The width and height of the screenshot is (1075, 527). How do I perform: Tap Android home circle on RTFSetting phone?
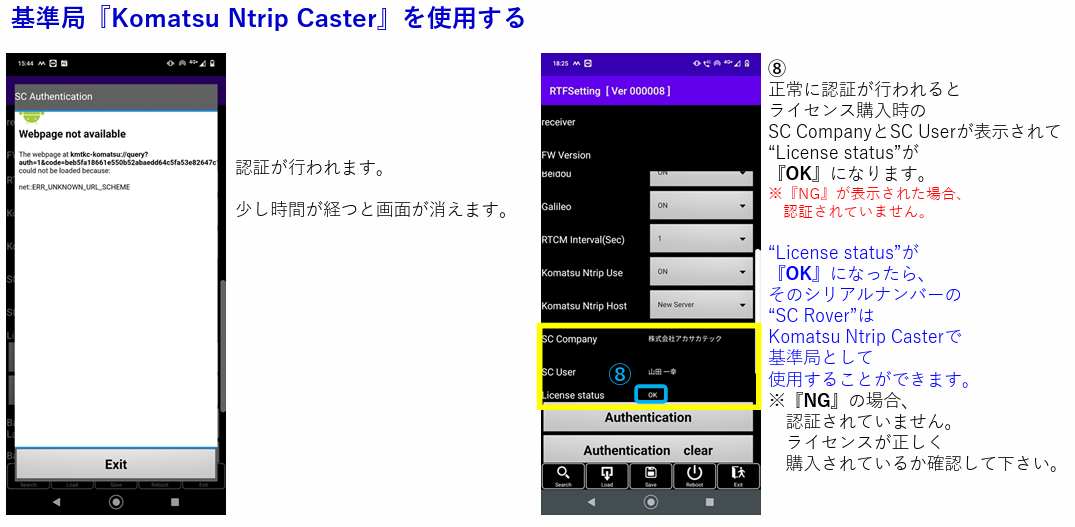pyautogui.click(x=651, y=502)
